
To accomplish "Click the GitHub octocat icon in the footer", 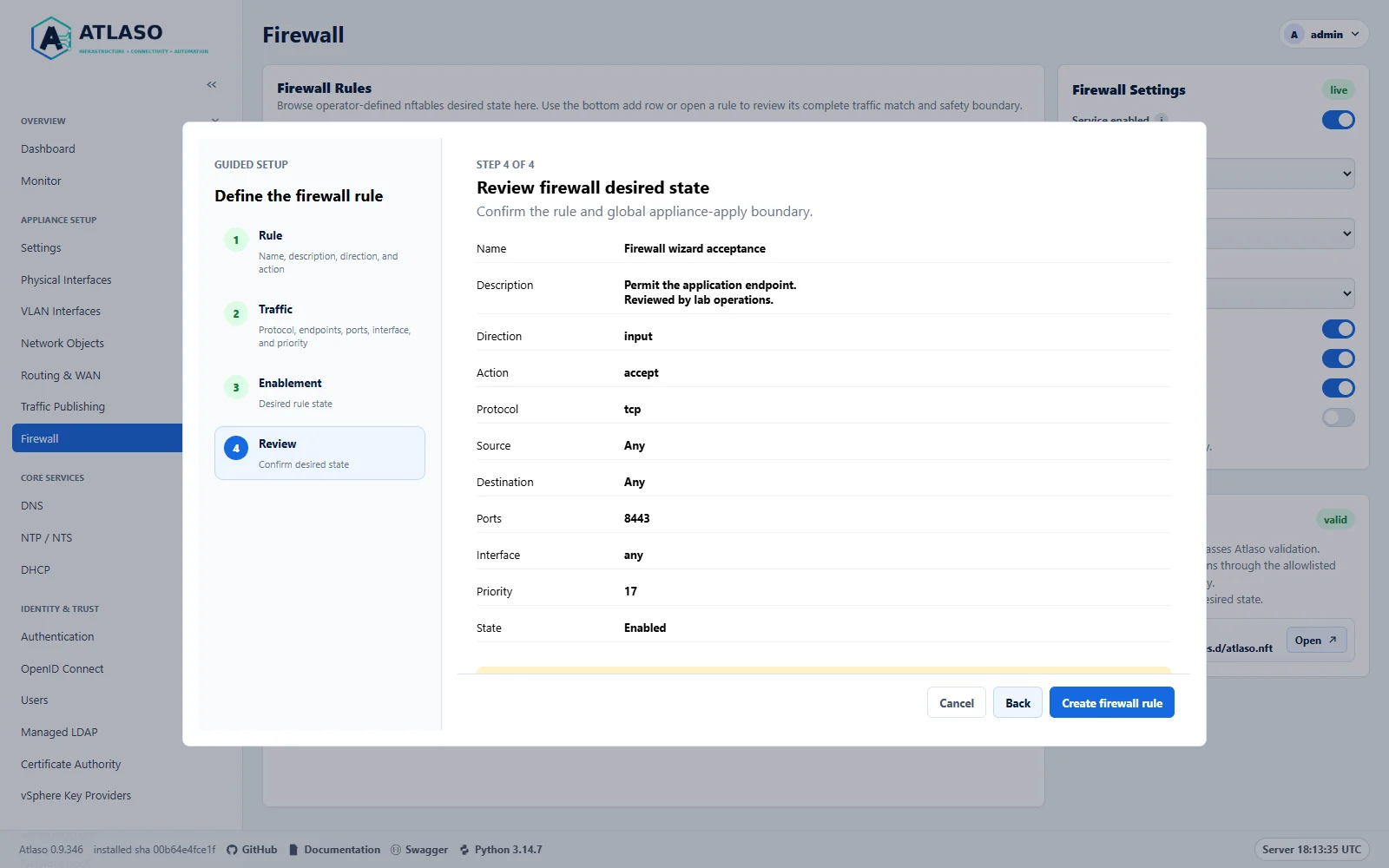I will coord(232,850).
